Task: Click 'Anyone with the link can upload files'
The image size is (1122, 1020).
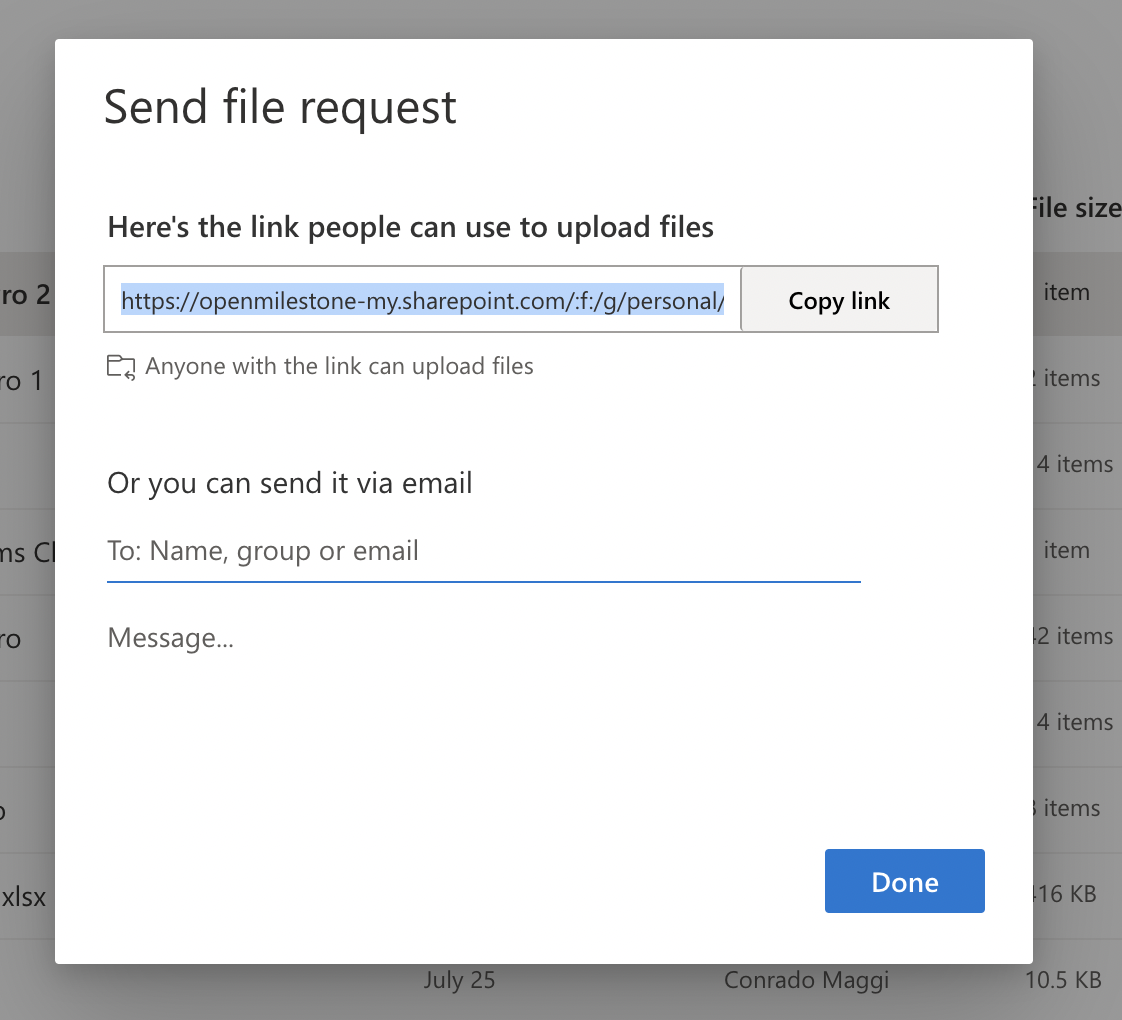Action: [x=340, y=366]
